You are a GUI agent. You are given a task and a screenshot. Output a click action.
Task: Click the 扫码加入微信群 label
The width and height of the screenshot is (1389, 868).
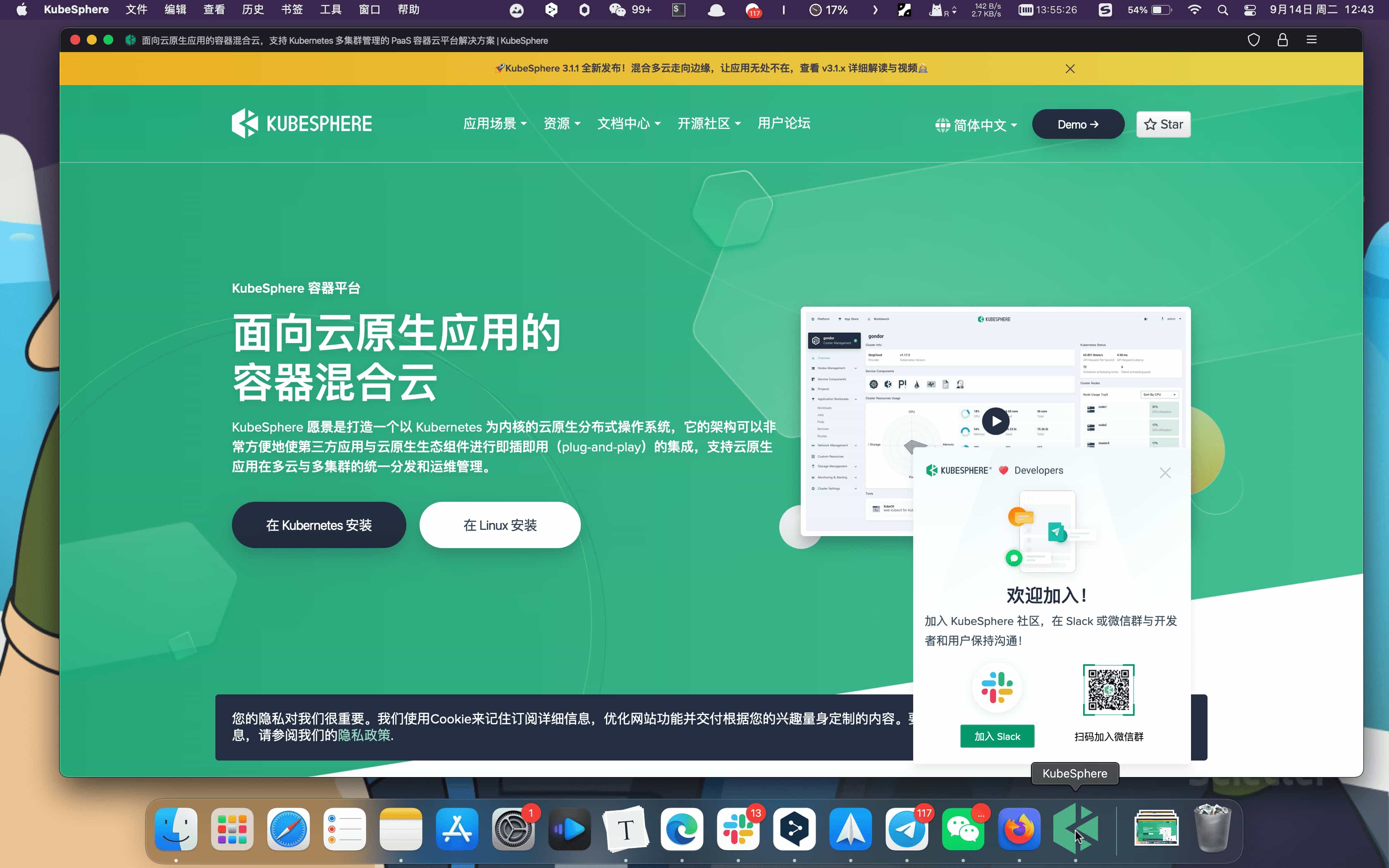[x=1108, y=737]
